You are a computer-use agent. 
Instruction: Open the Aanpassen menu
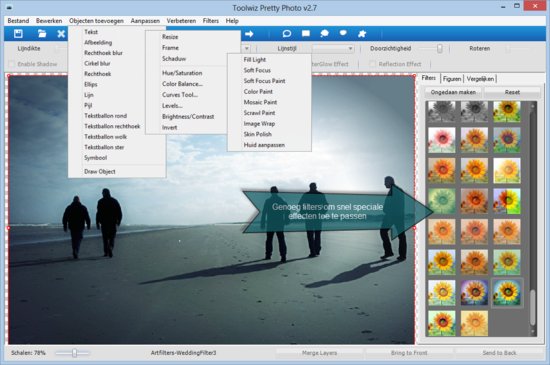pos(145,21)
